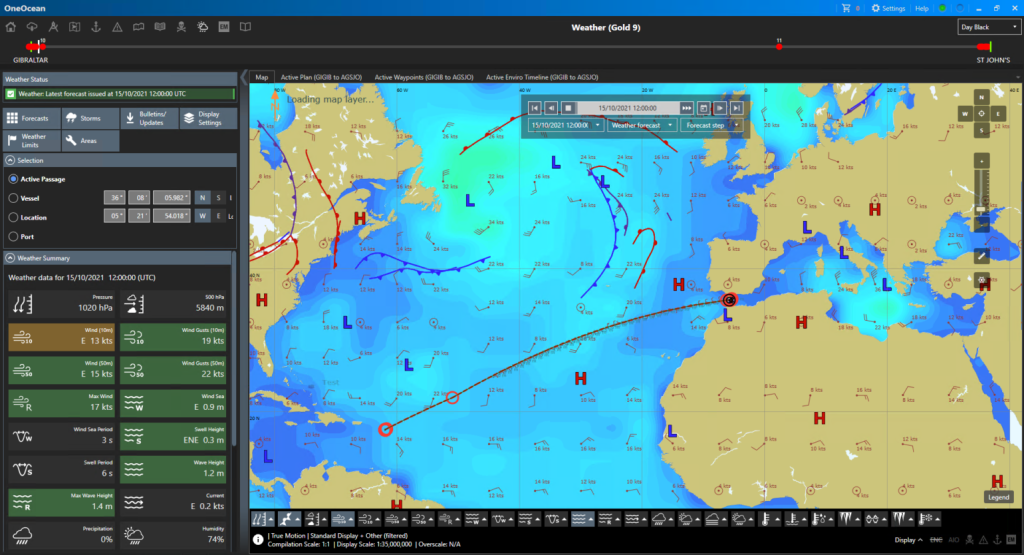Open Display Settings button
This screenshot has width=1024, height=555.
(x=208, y=118)
